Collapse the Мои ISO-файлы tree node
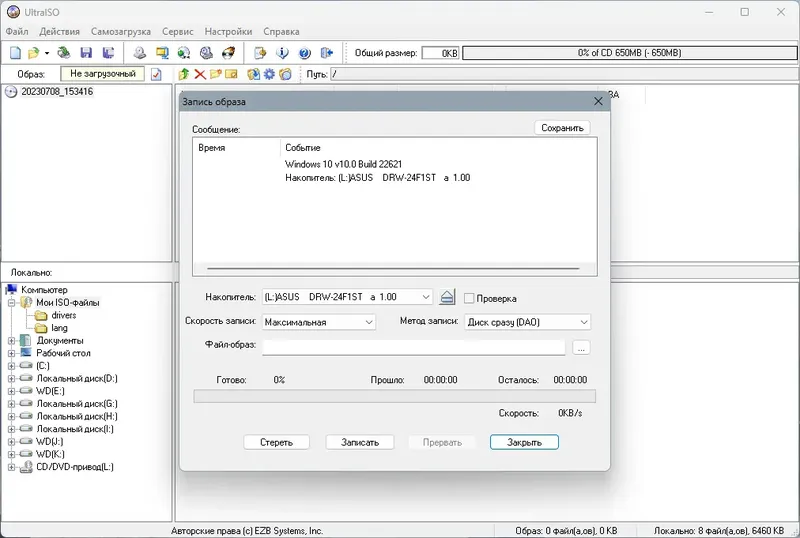The height and width of the screenshot is (538, 800). tap(11, 303)
